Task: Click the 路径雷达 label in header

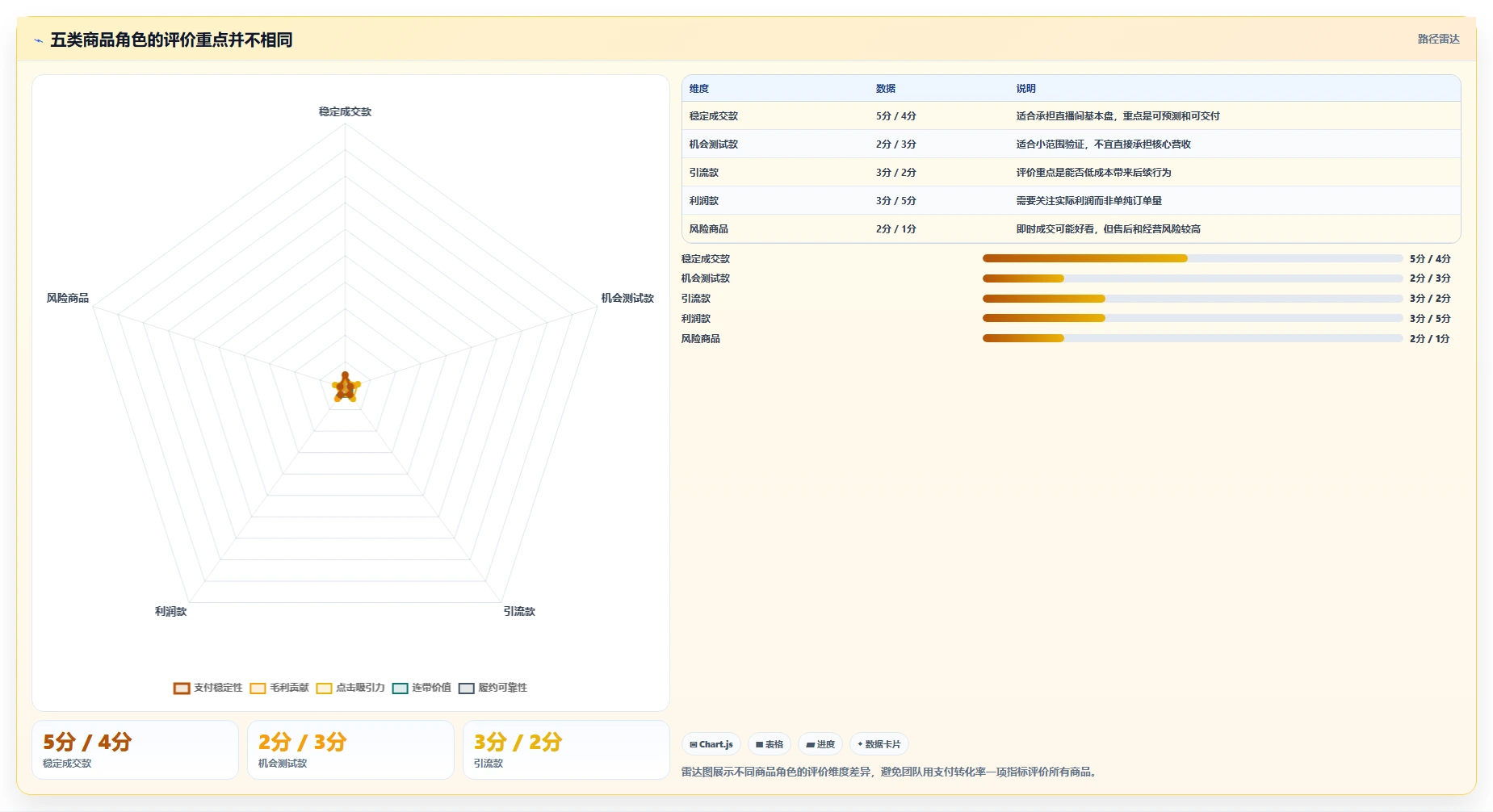Action: (x=1438, y=39)
